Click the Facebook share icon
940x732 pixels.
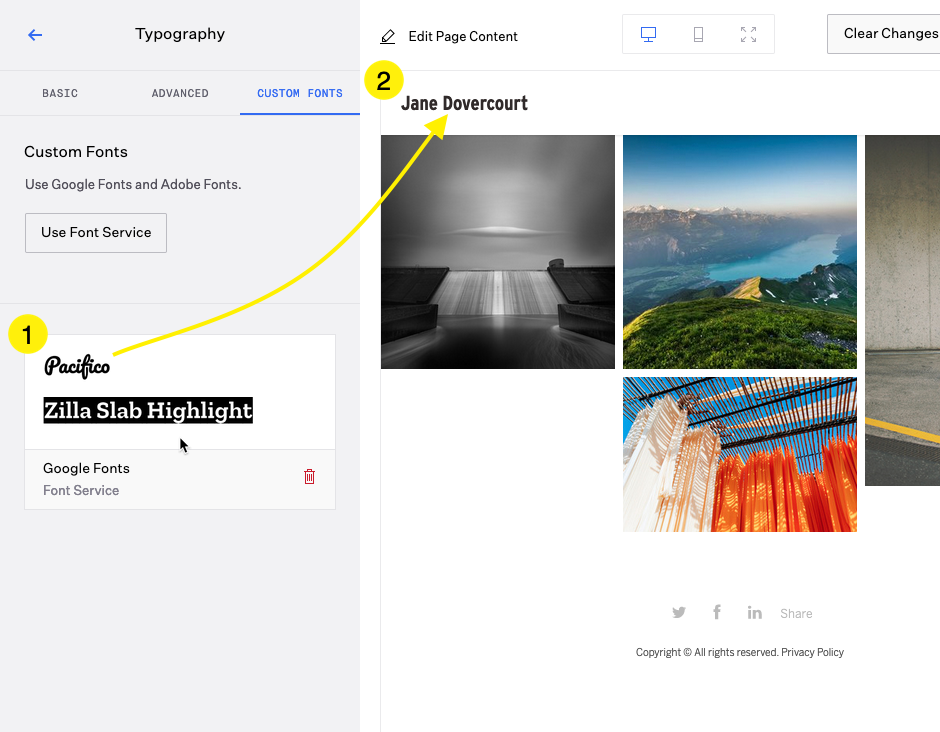[716, 611]
